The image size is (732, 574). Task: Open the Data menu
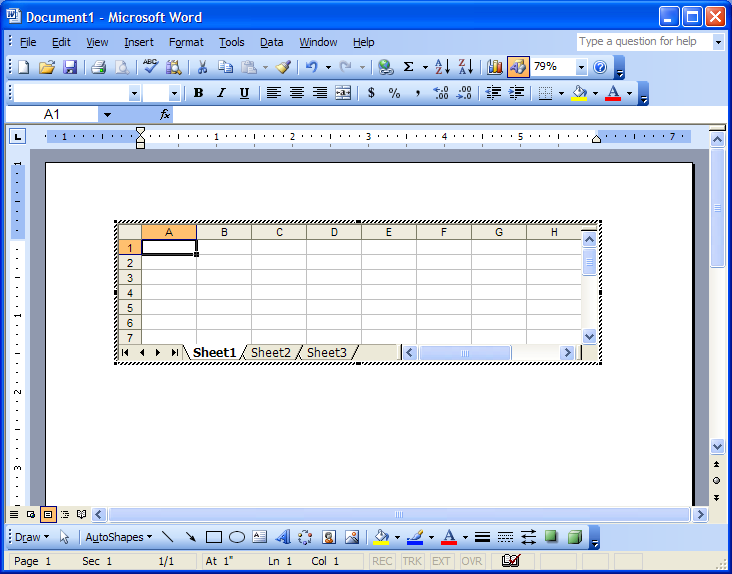(x=271, y=42)
